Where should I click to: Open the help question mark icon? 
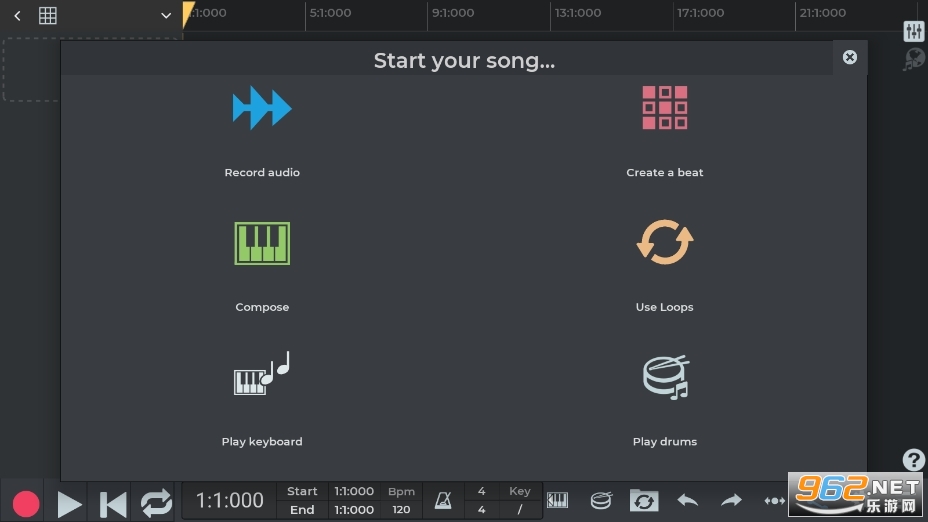913,460
